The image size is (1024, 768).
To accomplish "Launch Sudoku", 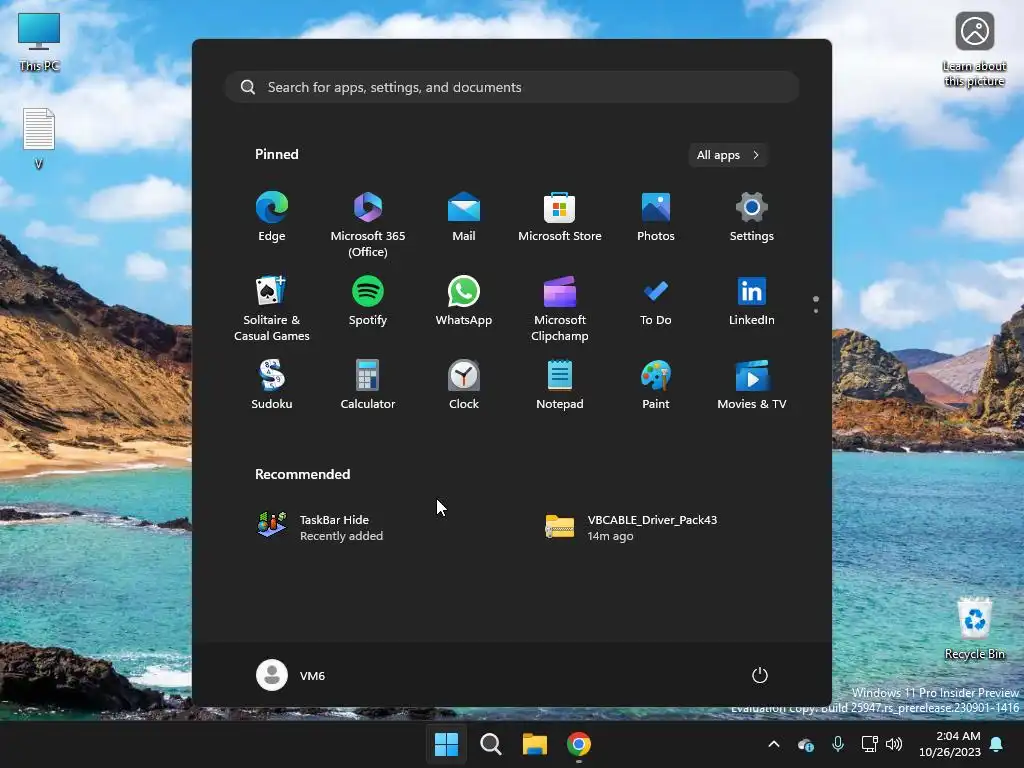I will [x=272, y=385].
